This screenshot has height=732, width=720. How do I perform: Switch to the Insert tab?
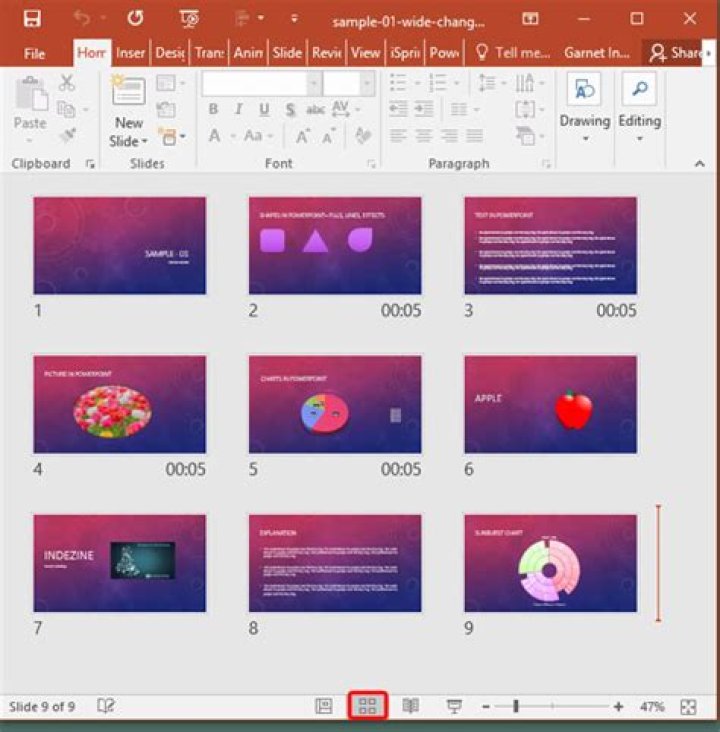pyautogui.click(x=130, y=53)
